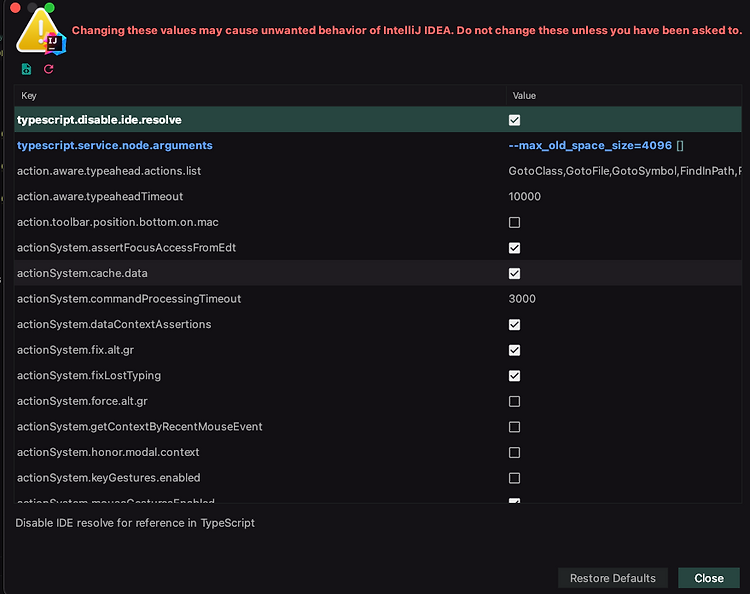
Task: Click the red window close button
Action: point(15,8)
